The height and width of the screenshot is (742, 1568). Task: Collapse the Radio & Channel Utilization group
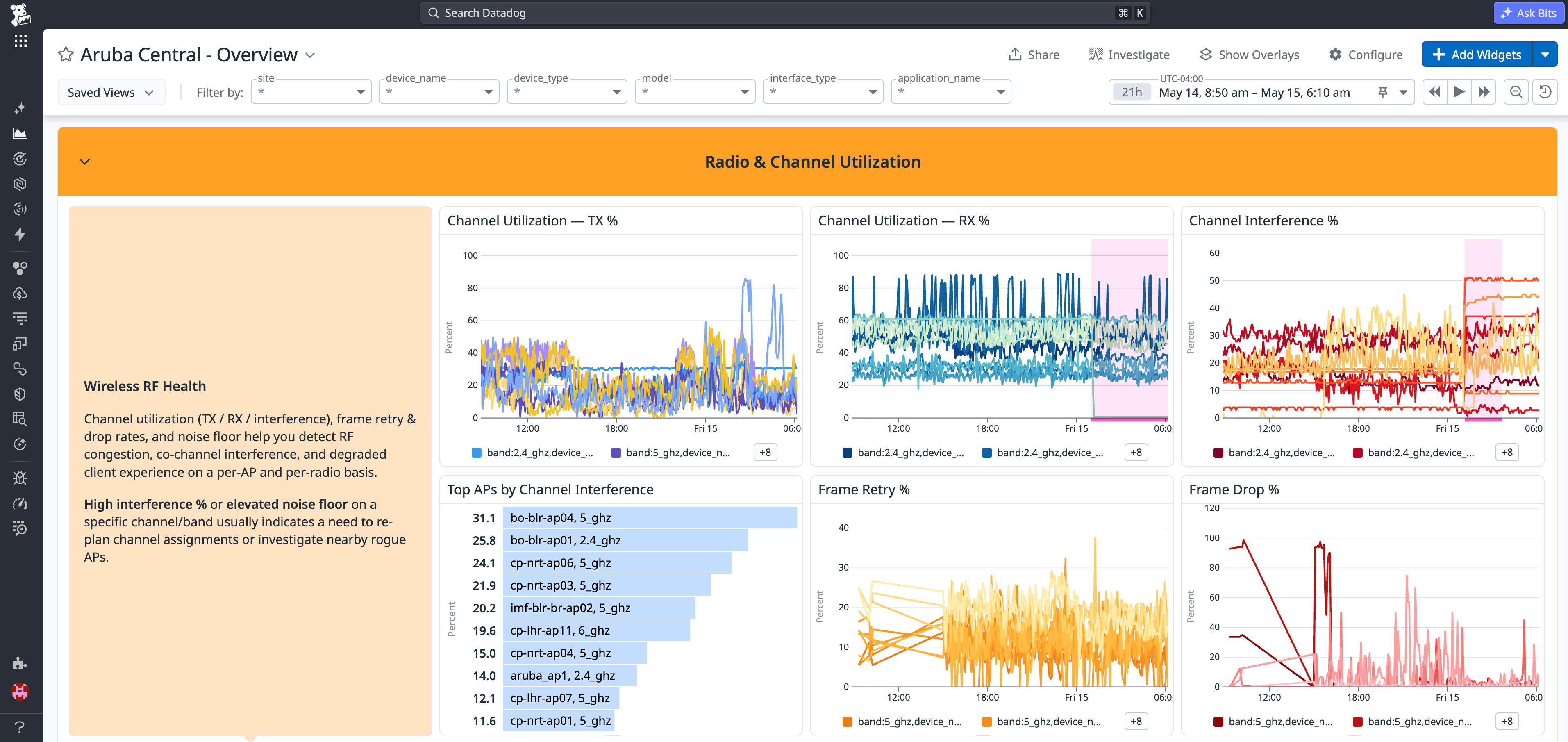click(x=85, y=161)
